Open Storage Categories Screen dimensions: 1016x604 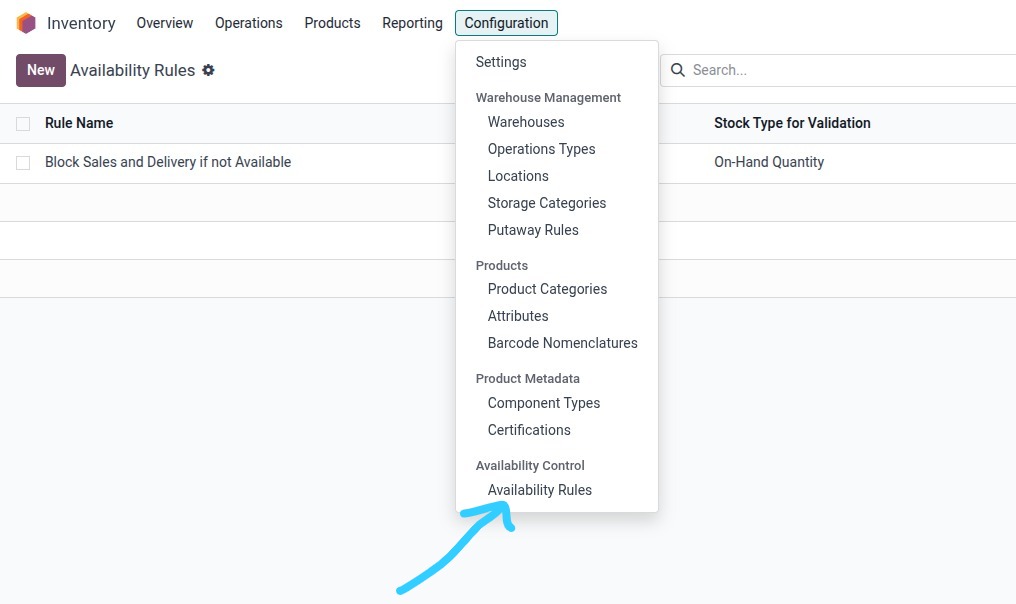tap(547, 202)
